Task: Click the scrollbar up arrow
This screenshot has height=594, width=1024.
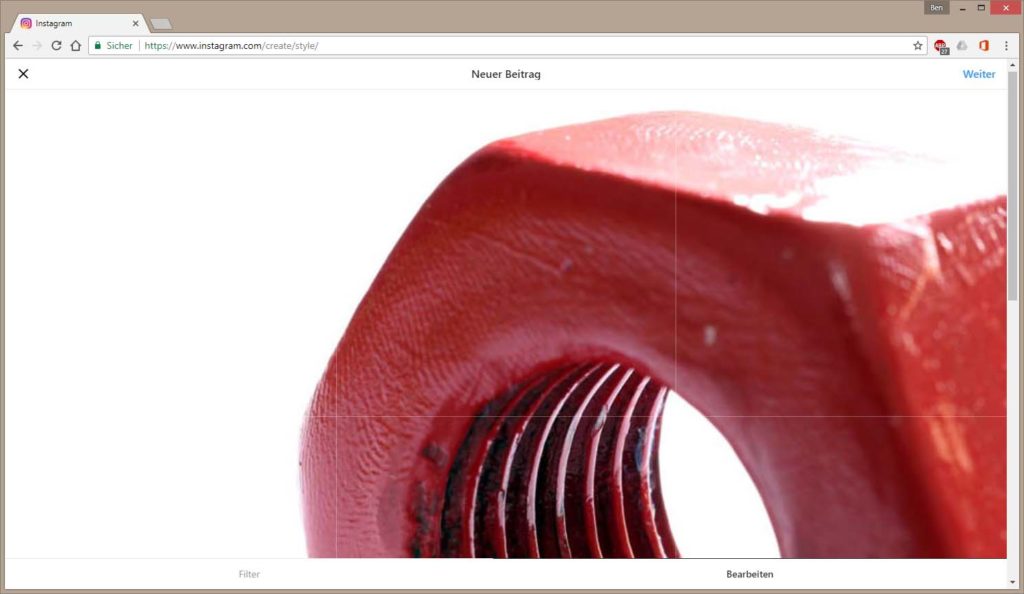Action: click(x=1012, y=65)
